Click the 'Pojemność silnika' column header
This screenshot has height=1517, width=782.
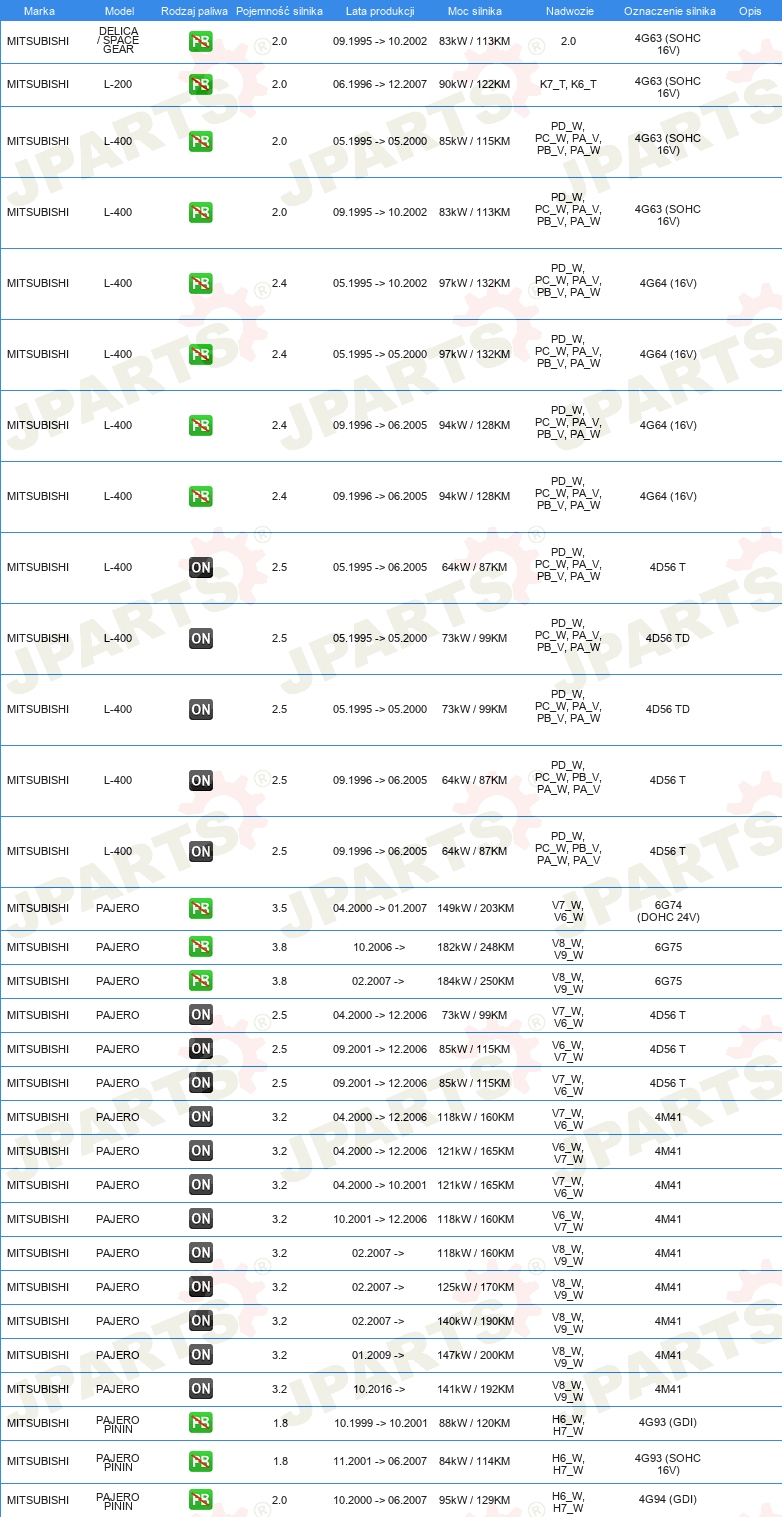pos(279,10)
